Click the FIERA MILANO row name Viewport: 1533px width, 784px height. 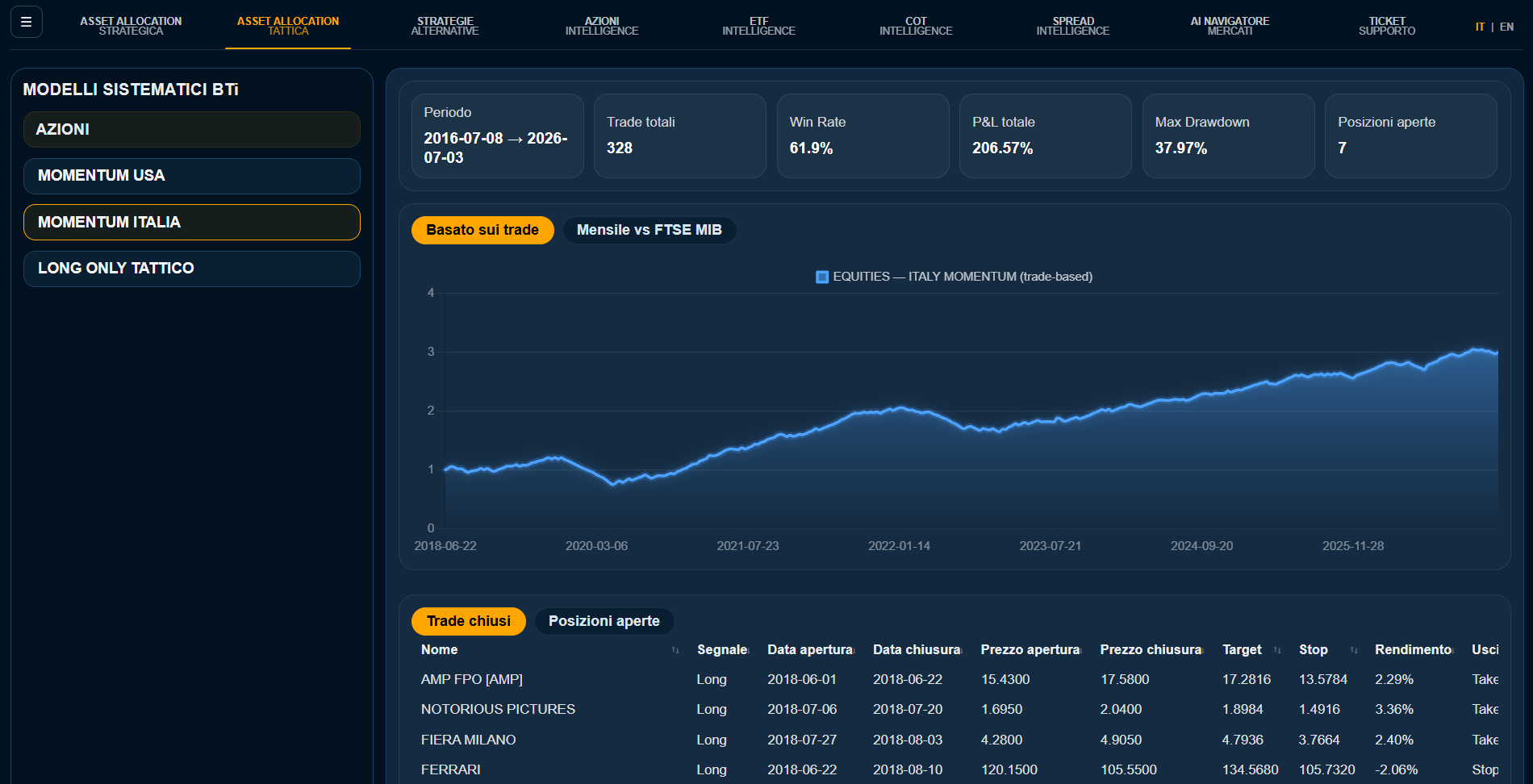[468, 740]
